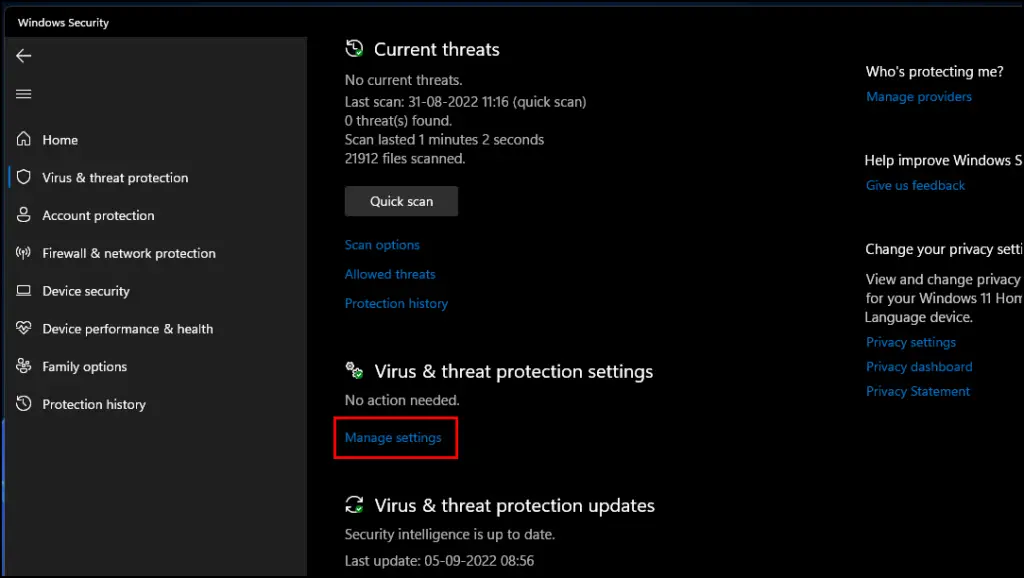
Task: Click the back arrow icon
Action: click(24, 56)
